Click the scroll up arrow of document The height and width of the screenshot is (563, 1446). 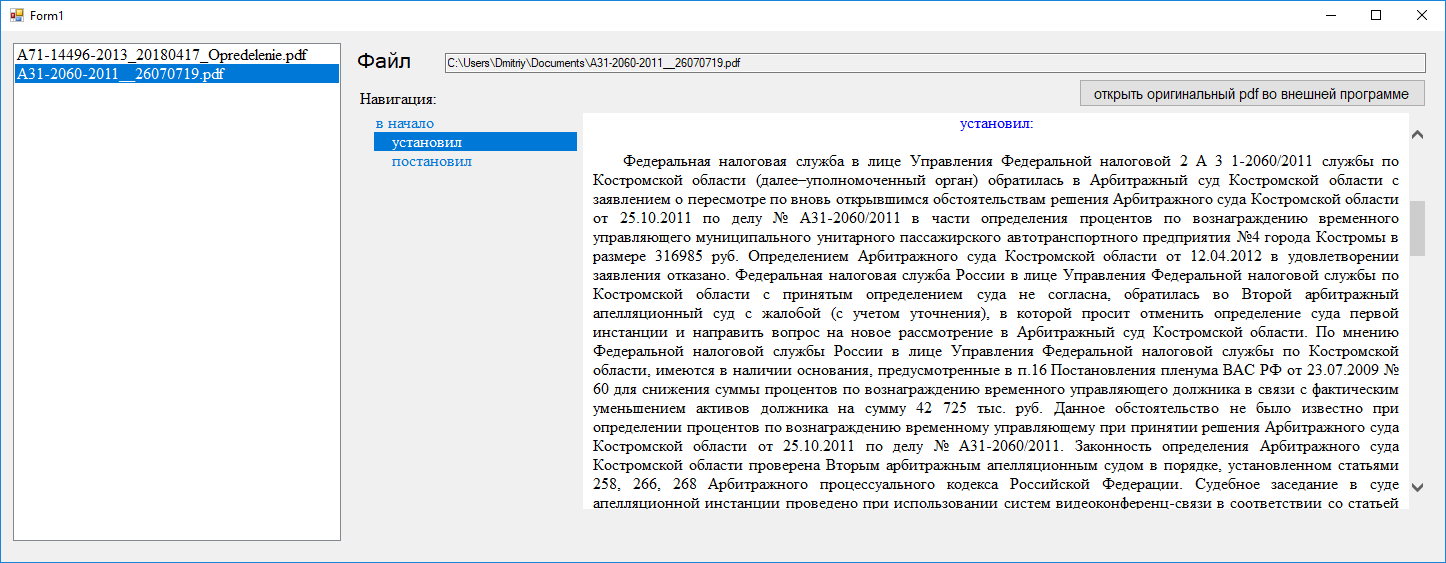click(1416, 134)
